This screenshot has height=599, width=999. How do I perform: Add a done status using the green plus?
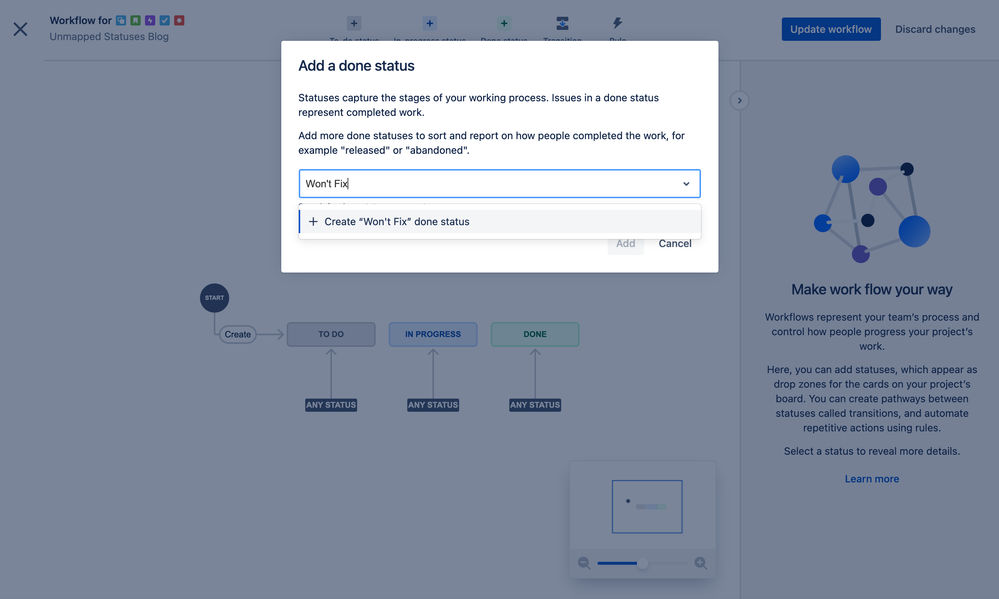(504, 24)
